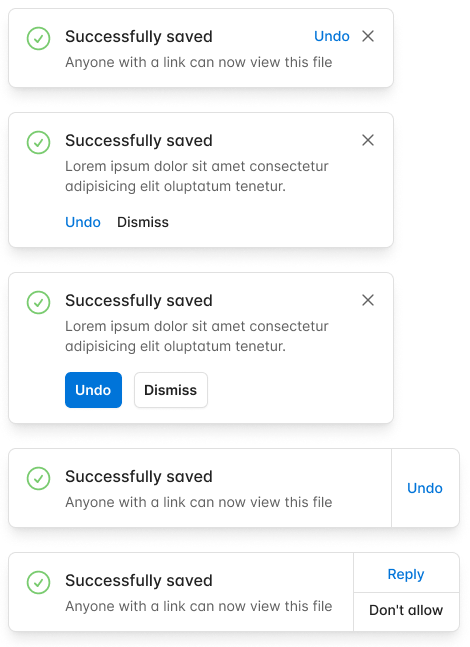Click the Lorem ipsum text in the second notification
The image size is (470, 647).
197,176
